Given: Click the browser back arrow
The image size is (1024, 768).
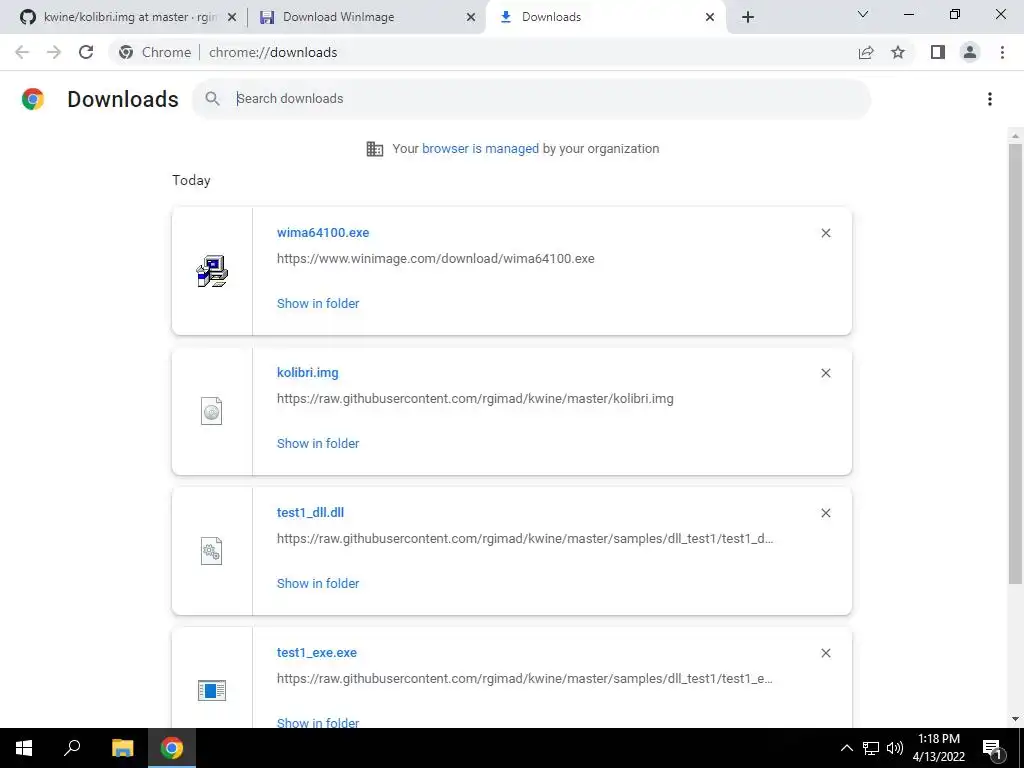Looking at the screenshot, I should pos(22,52).
